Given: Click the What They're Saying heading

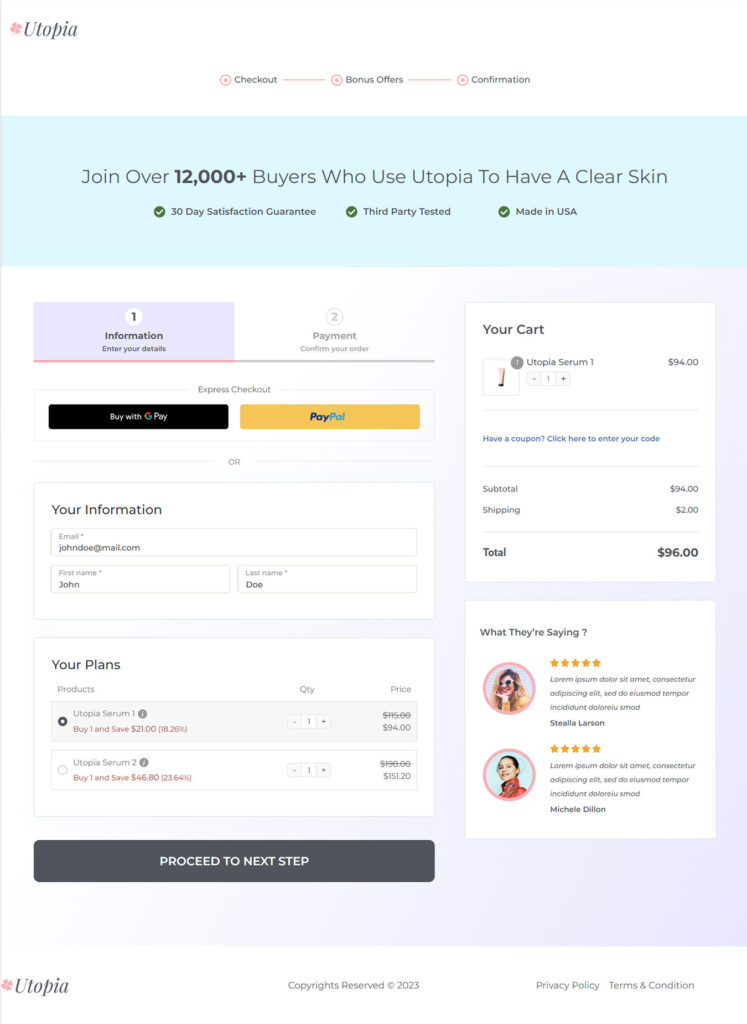Looking at the screenshot, I should (x=533, y=632).
